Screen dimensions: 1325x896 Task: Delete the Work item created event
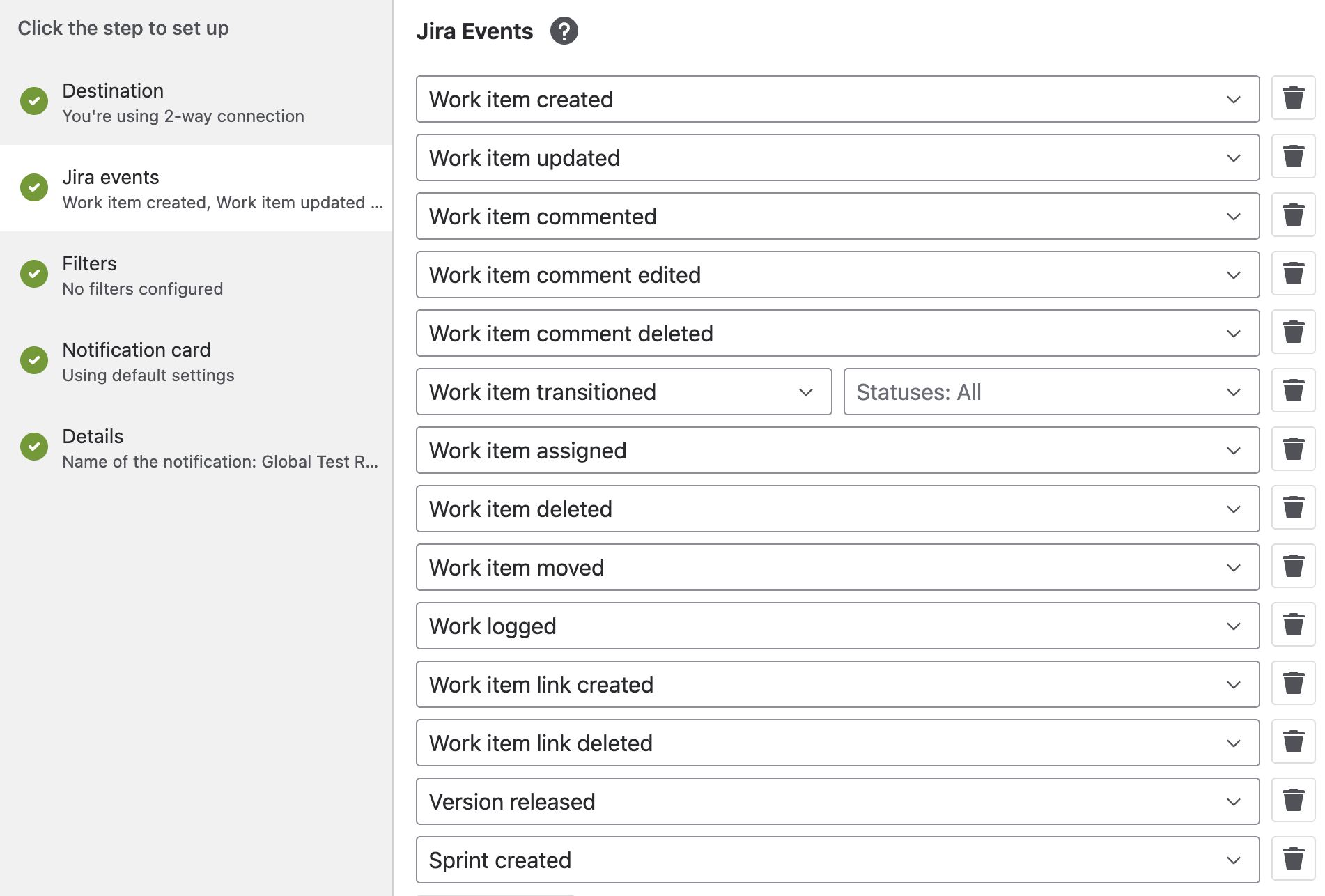click(1294, 99)
